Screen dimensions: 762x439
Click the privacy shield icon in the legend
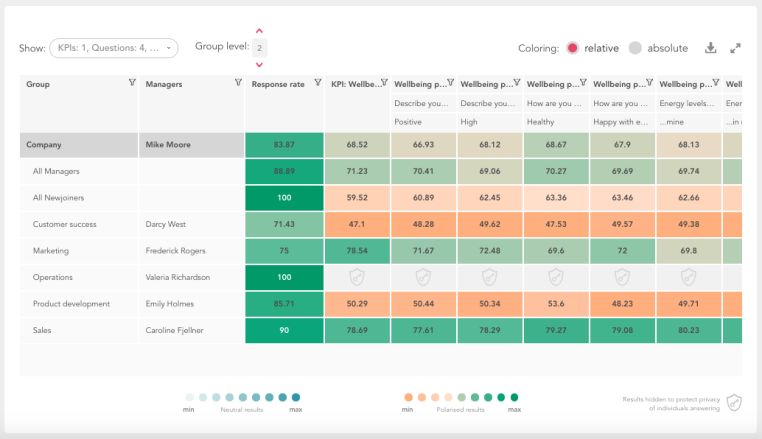[734, 403]
